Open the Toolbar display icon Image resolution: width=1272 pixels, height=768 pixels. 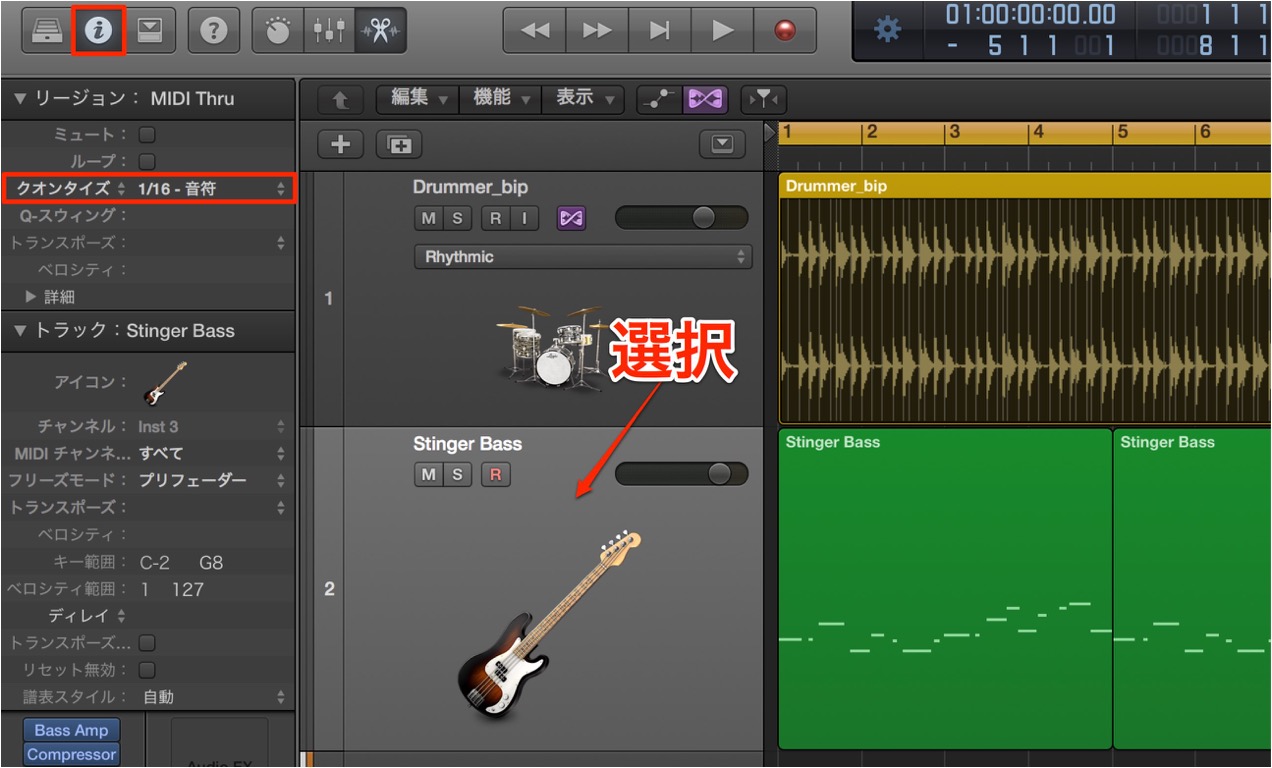[x=152, y=30]
